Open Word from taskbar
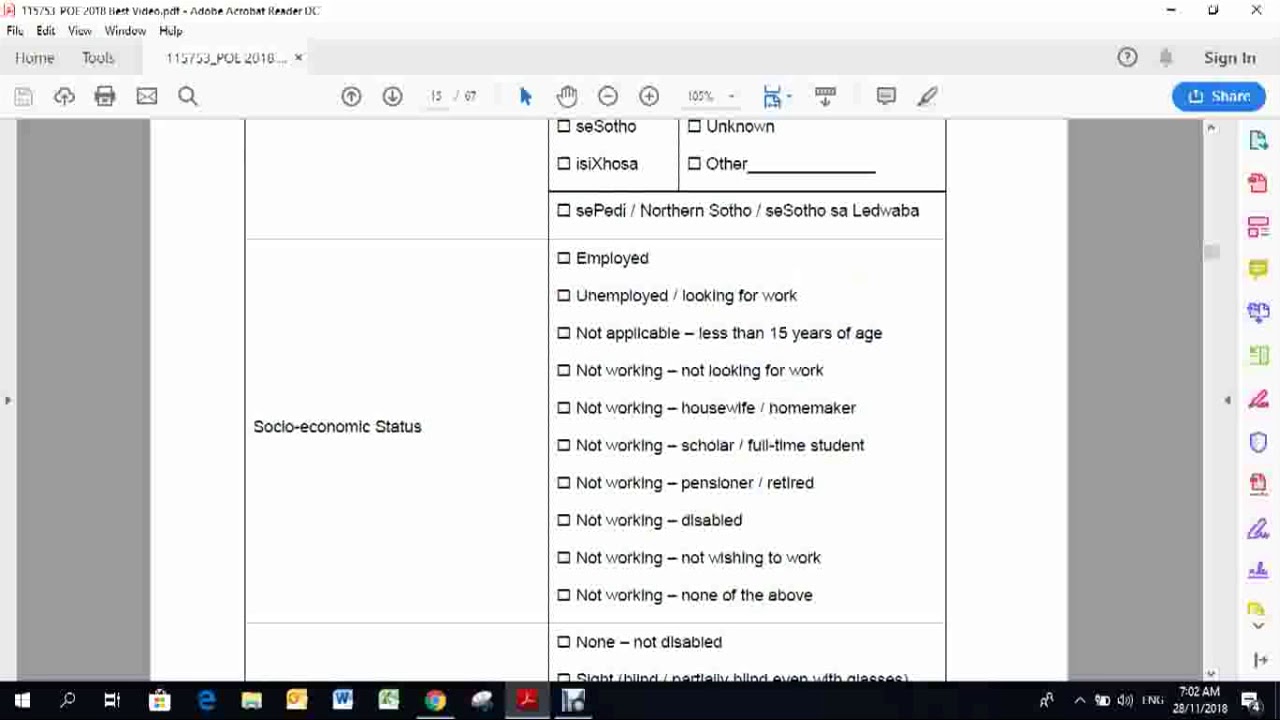This screenshot has width=1280, height=720. pos(343,701)
